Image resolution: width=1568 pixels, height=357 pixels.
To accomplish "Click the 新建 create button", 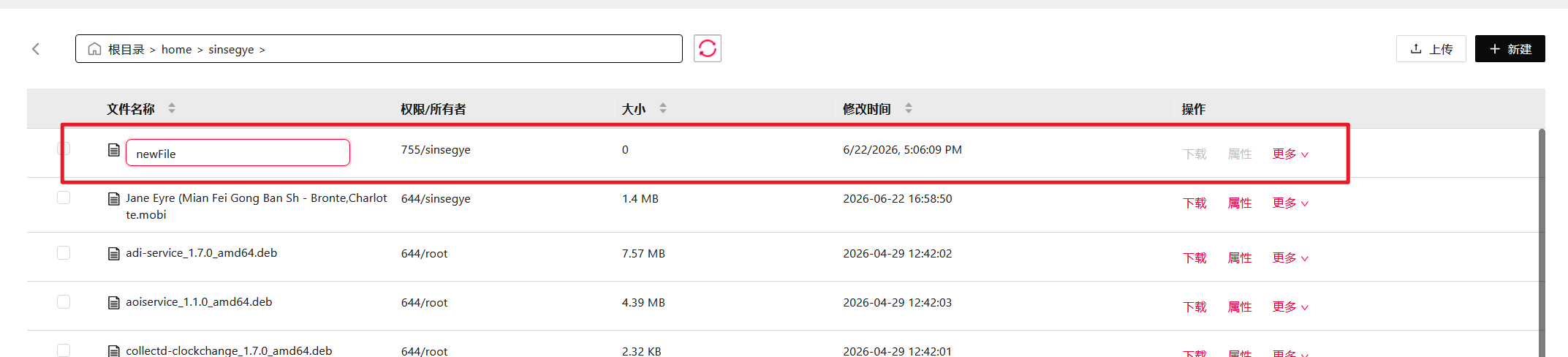I will click(x=1510, y=49).
